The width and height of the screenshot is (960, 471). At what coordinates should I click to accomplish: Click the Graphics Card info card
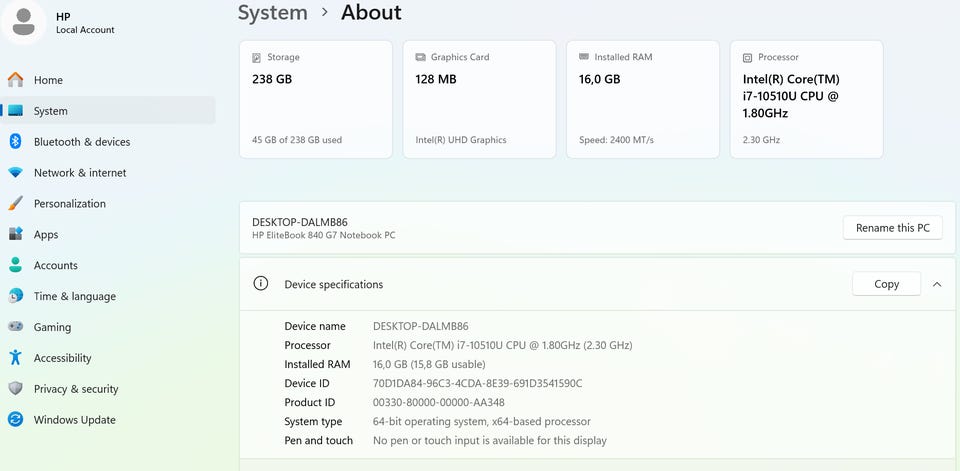tap(479, 99)
